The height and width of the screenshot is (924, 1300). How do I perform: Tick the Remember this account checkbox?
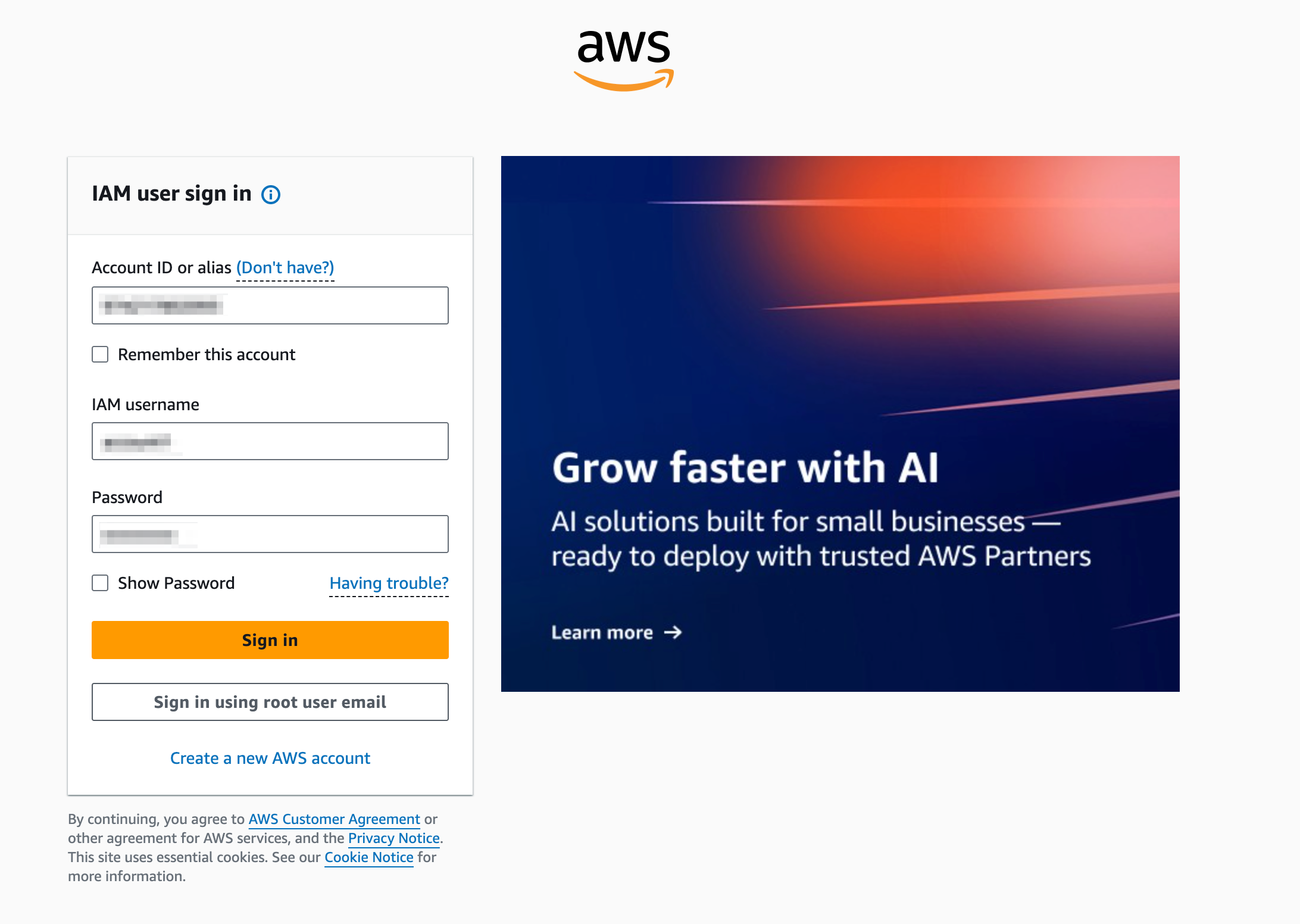[100, 354]
